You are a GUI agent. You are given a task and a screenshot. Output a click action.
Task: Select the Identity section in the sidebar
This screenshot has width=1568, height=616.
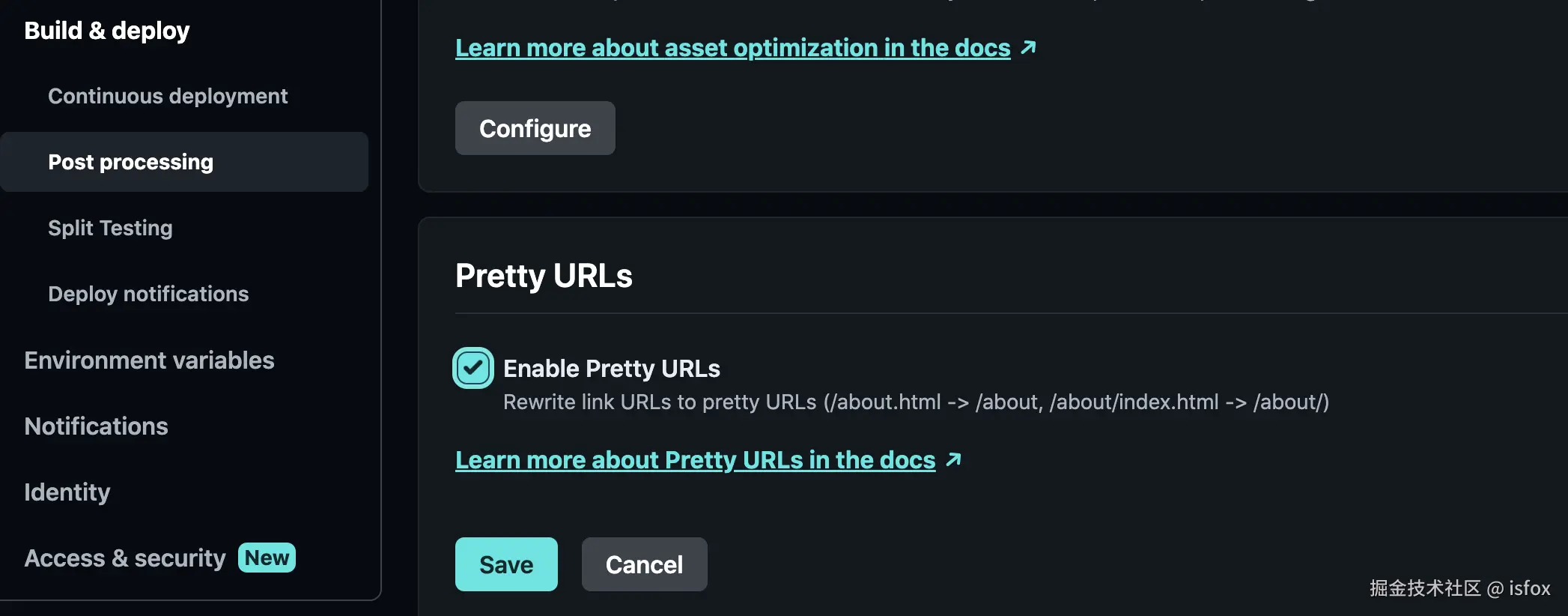tap(67, 492)
